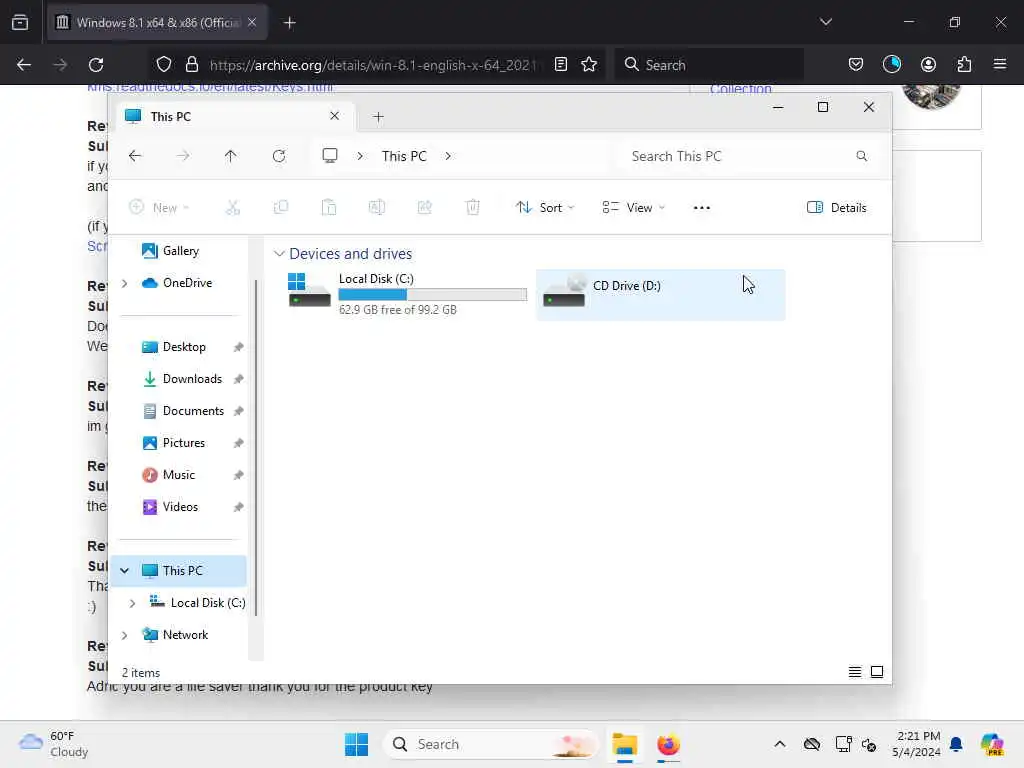The height and width of the screenshot is (768, 1024).
Task: Open the See more ellipsis menu
Action: point(701,208)
